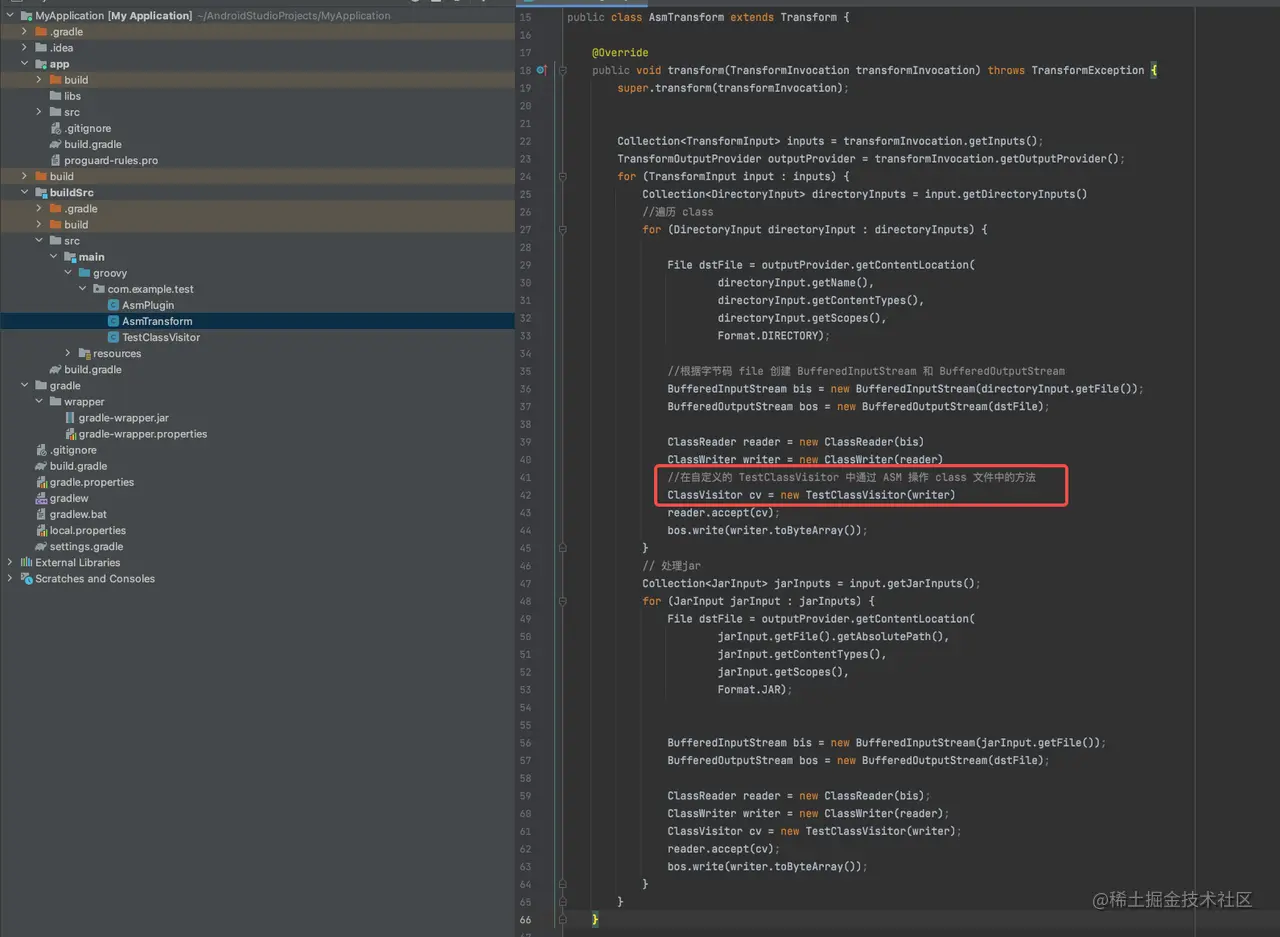Click 'reader.accept(cv);' on line 62
The image size is (1280, 937).
point(724,849)
